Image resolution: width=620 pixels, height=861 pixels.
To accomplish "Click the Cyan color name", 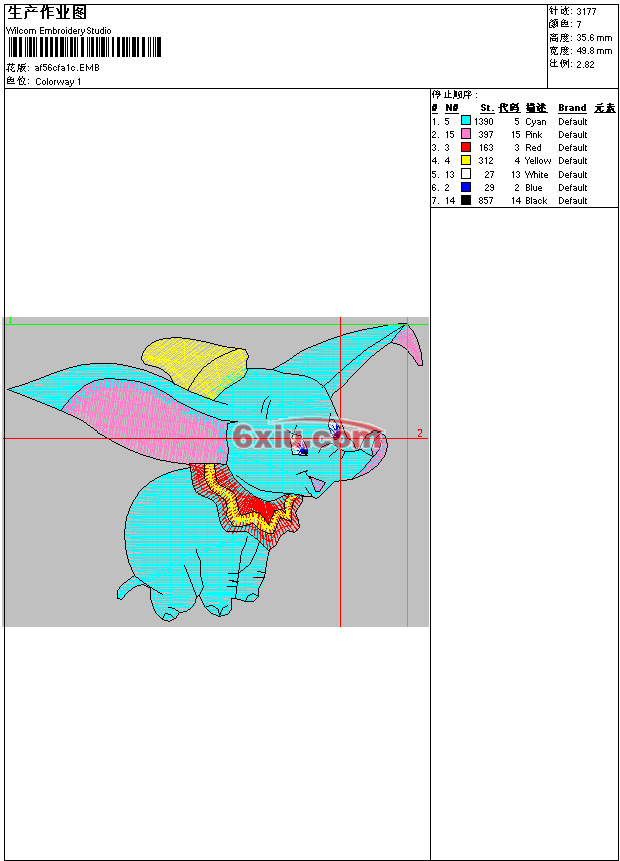I will 536,121.
